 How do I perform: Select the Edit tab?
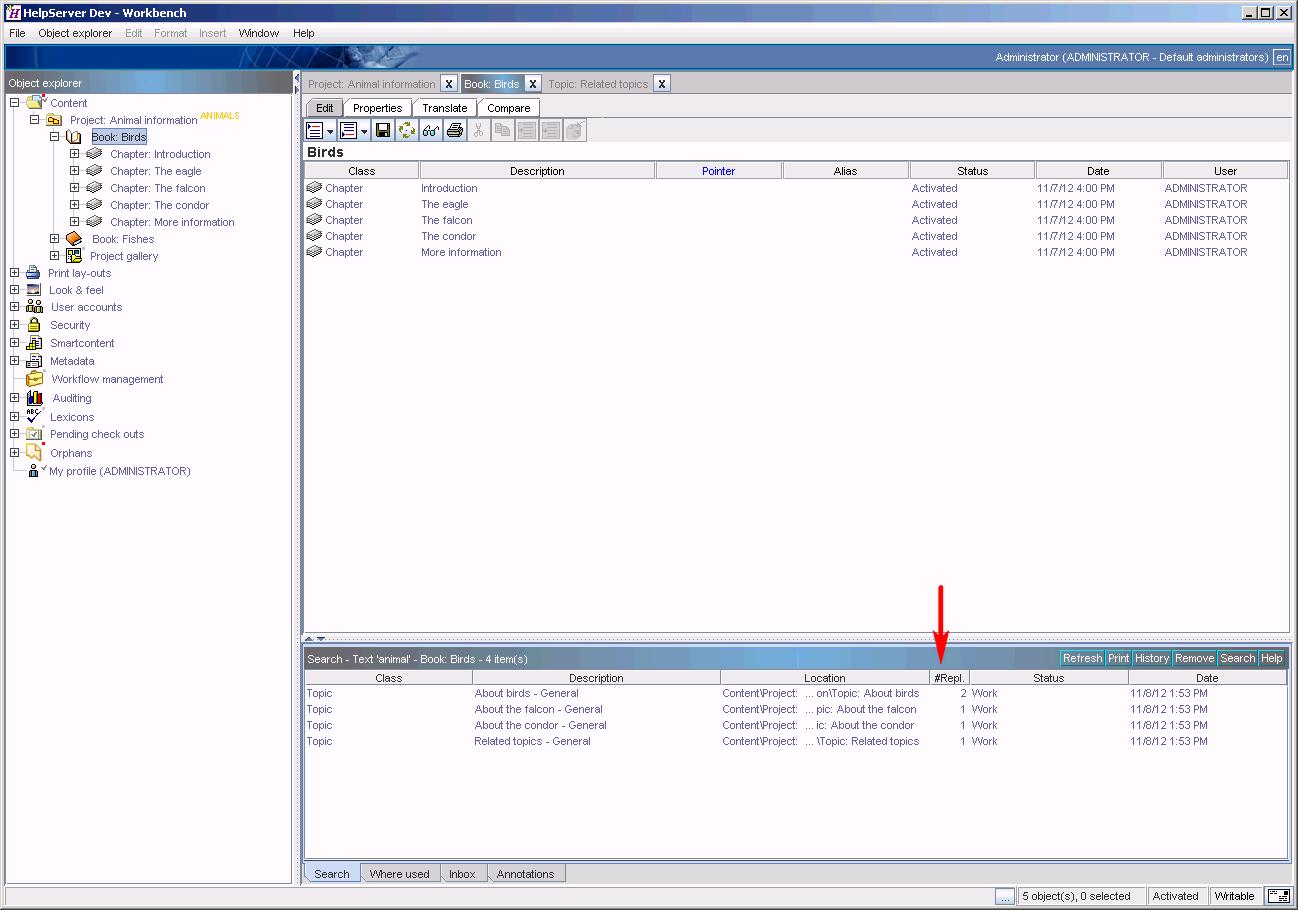[x=325, y=108]
